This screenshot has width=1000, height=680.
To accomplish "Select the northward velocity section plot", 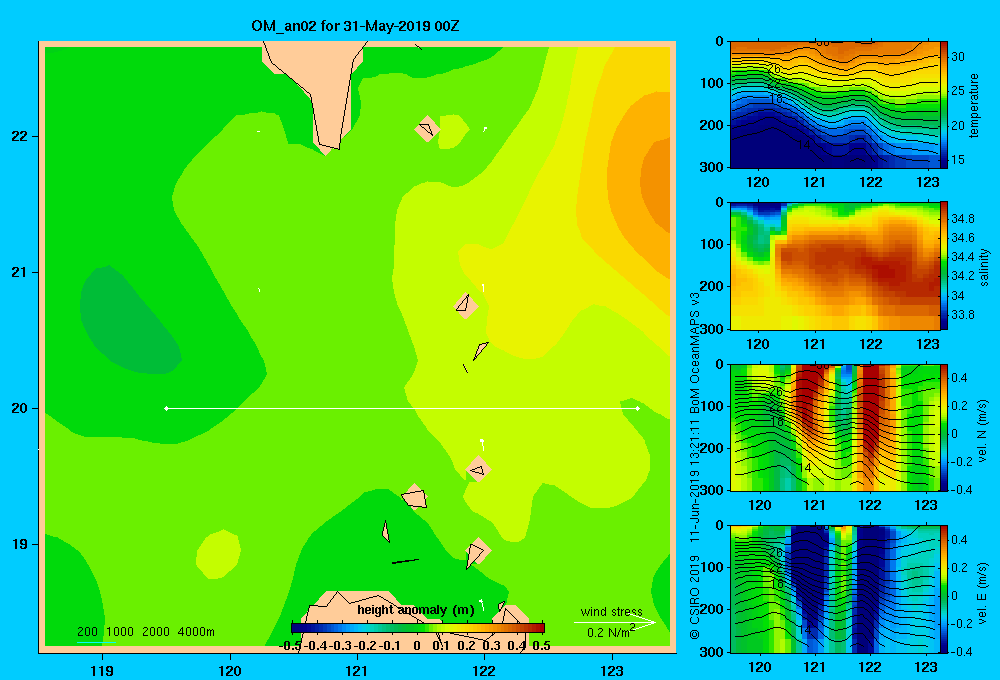I will (835, 427).
